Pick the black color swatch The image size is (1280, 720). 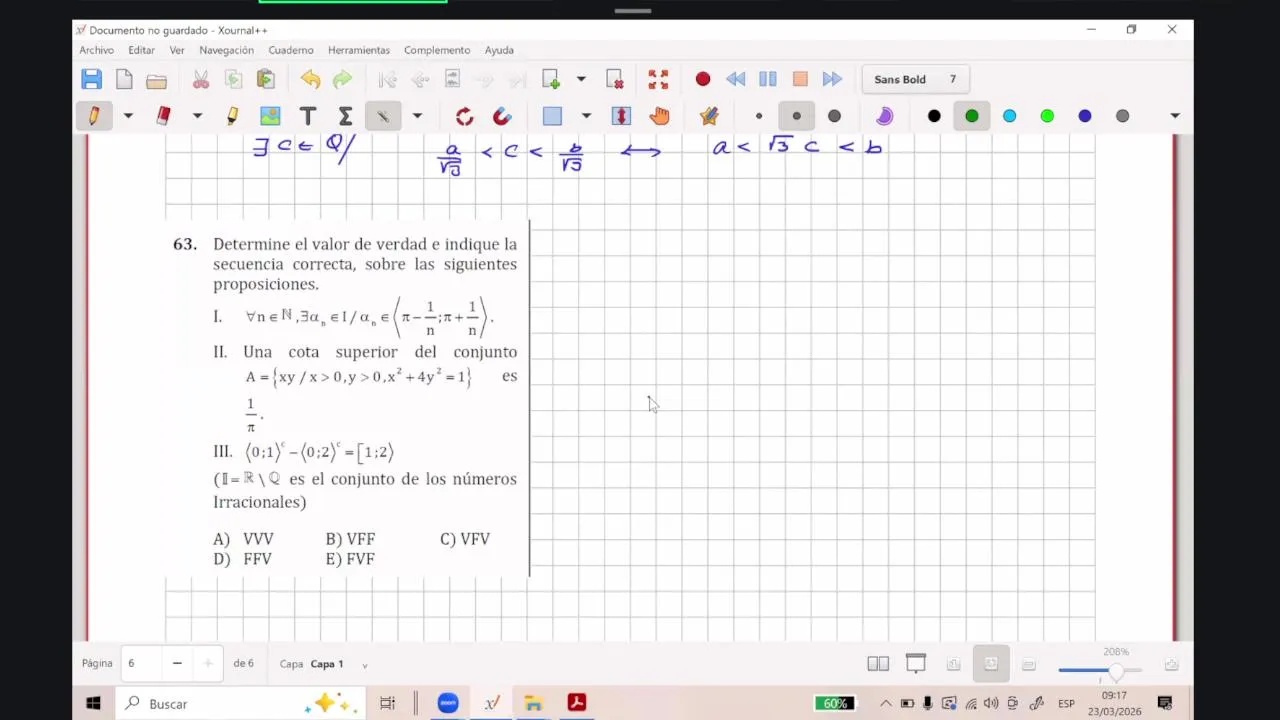[934, 116]
